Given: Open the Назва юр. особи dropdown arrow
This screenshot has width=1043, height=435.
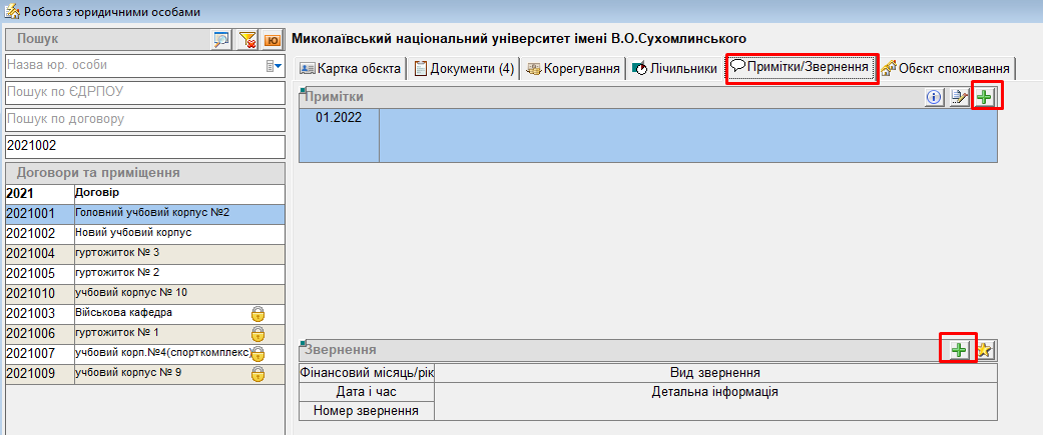Looking at the screenshot, I should [x=270, y=66].
